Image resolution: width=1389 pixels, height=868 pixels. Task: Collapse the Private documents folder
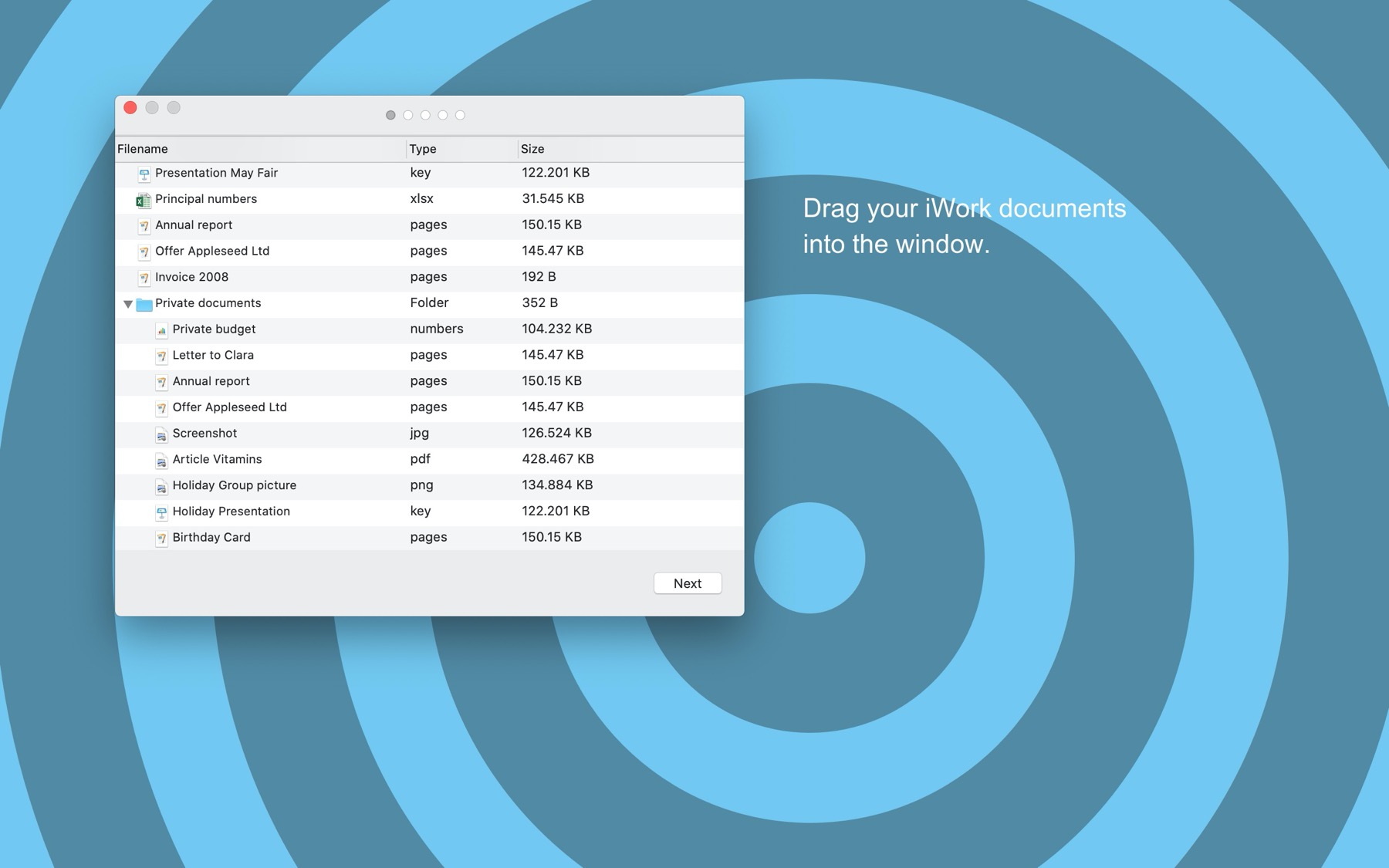pos(128,303)
